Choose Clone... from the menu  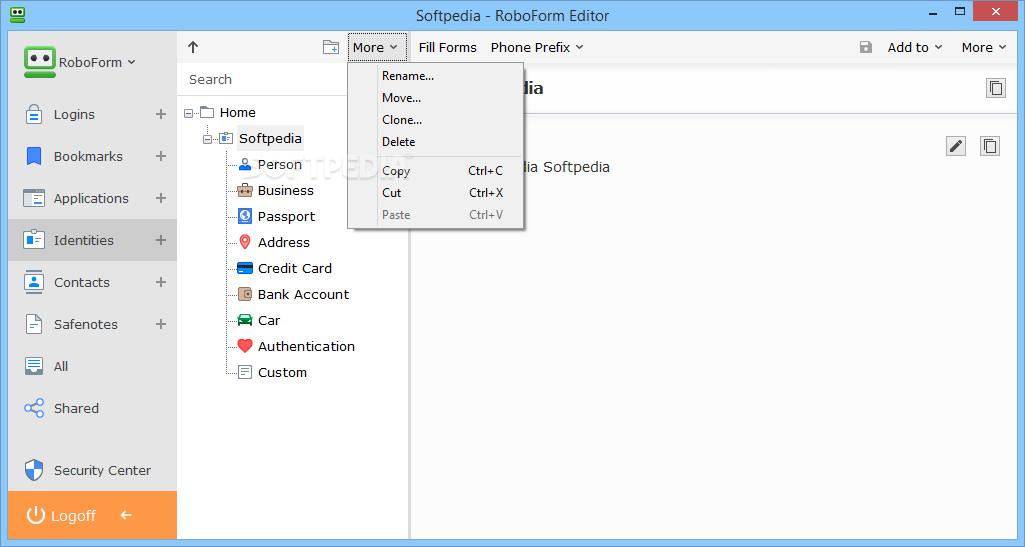pos(436,120)
